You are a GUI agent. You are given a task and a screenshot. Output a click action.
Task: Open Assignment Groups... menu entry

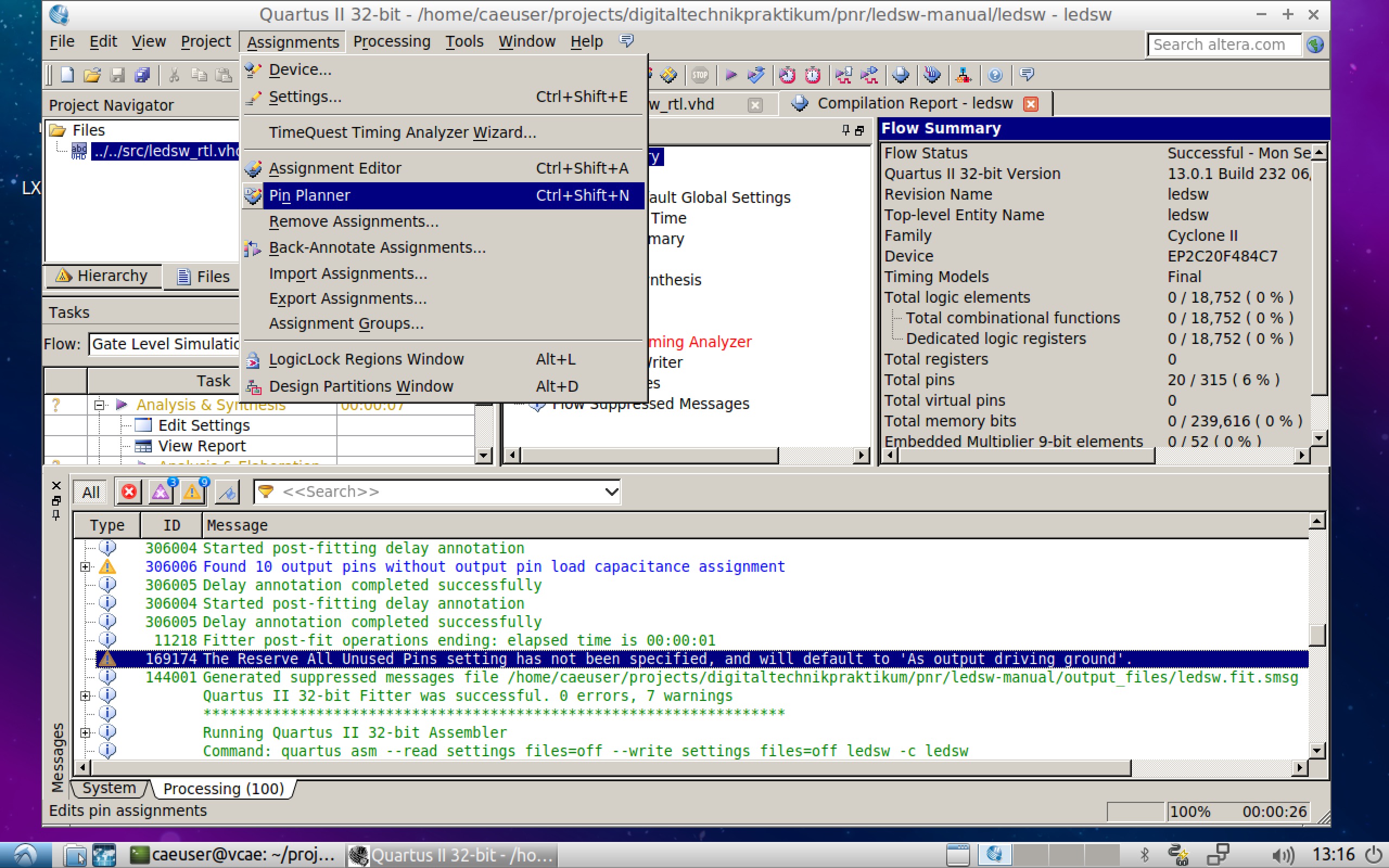click(443, 324)
